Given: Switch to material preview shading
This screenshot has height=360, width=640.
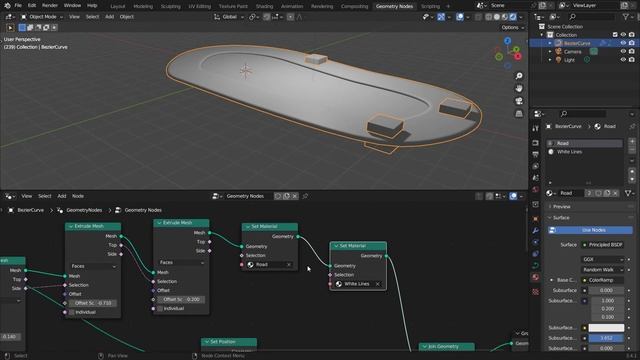Looking at the screenshot, I should [505, 17].
